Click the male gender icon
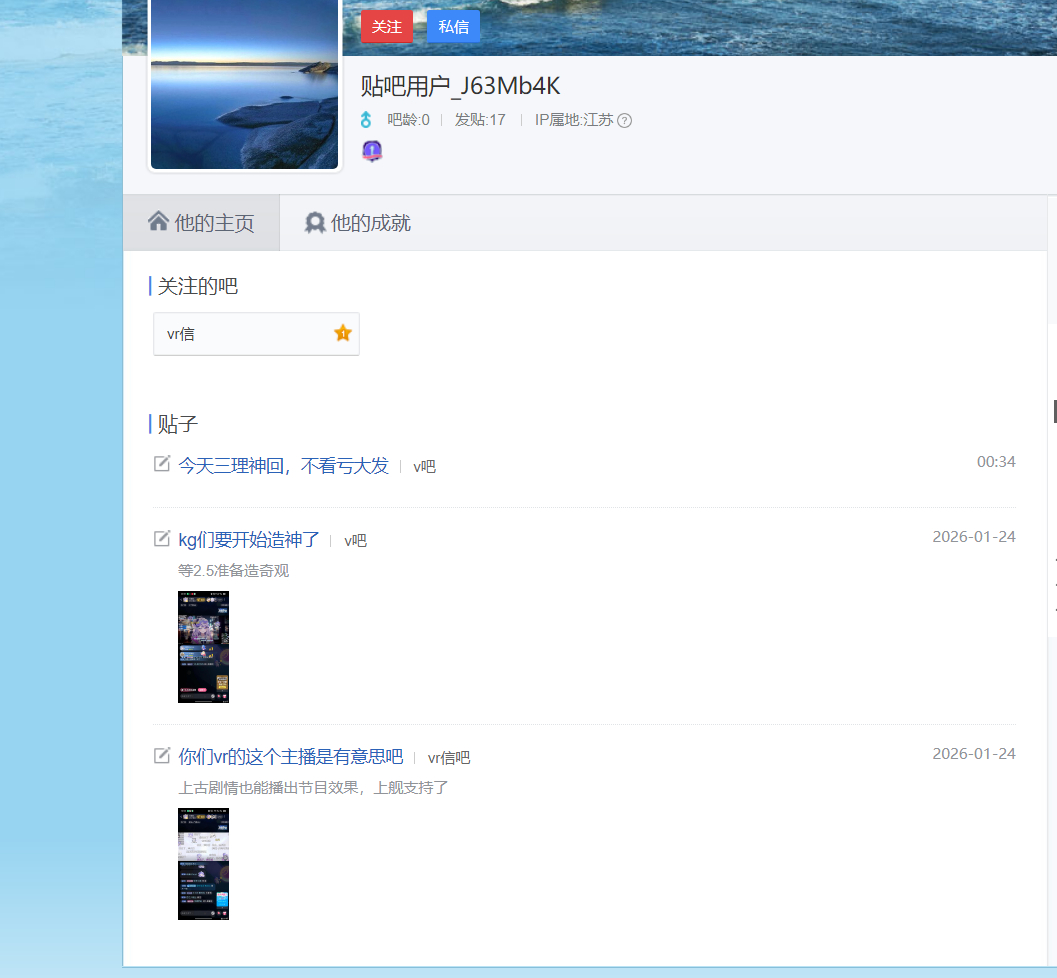The height and width of the screenshot is (978, 1057). (366, 120)
